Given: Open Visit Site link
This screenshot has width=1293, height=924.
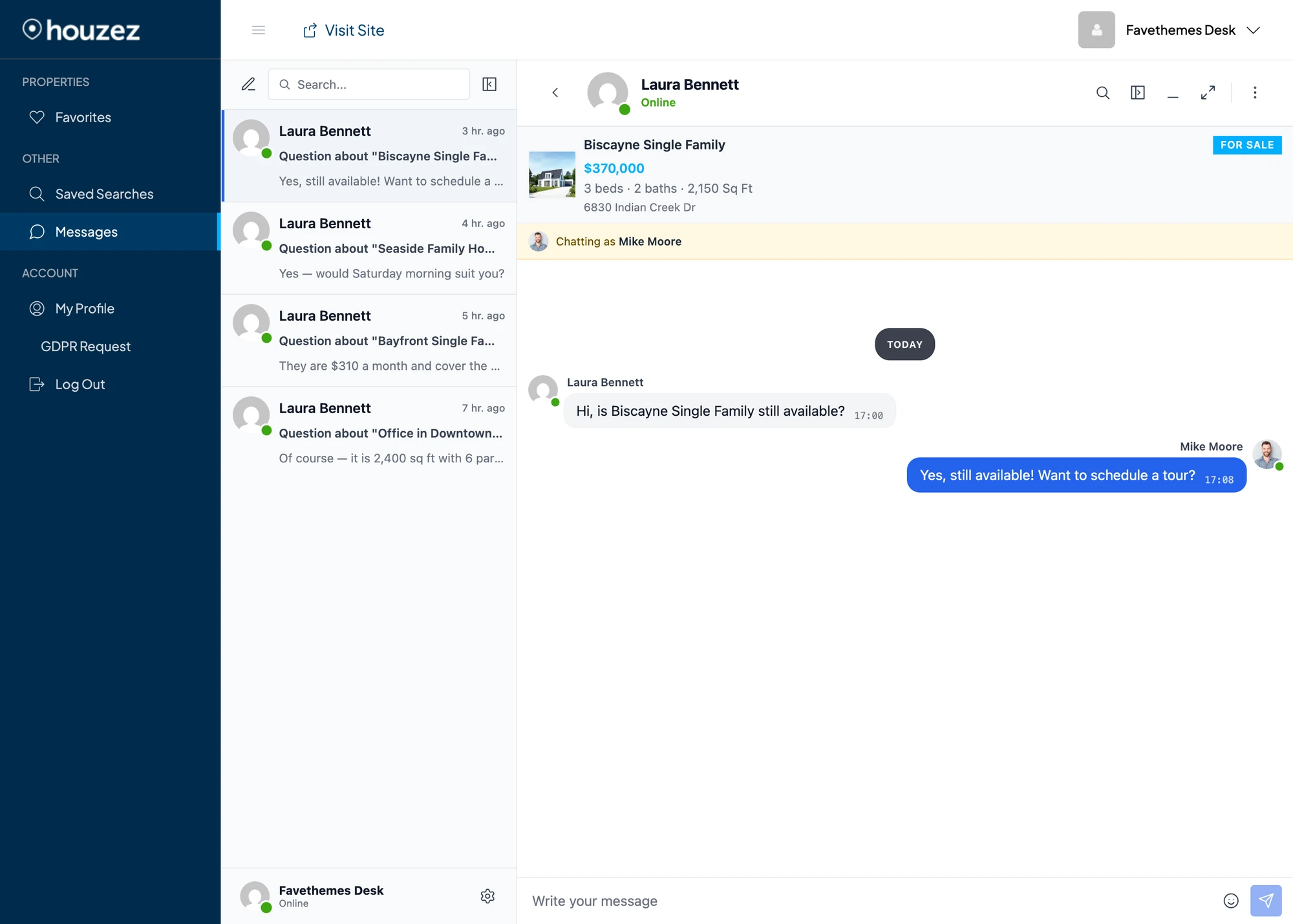Looking at the screenshot, I should pyautogui.click(x=343, y=30).
